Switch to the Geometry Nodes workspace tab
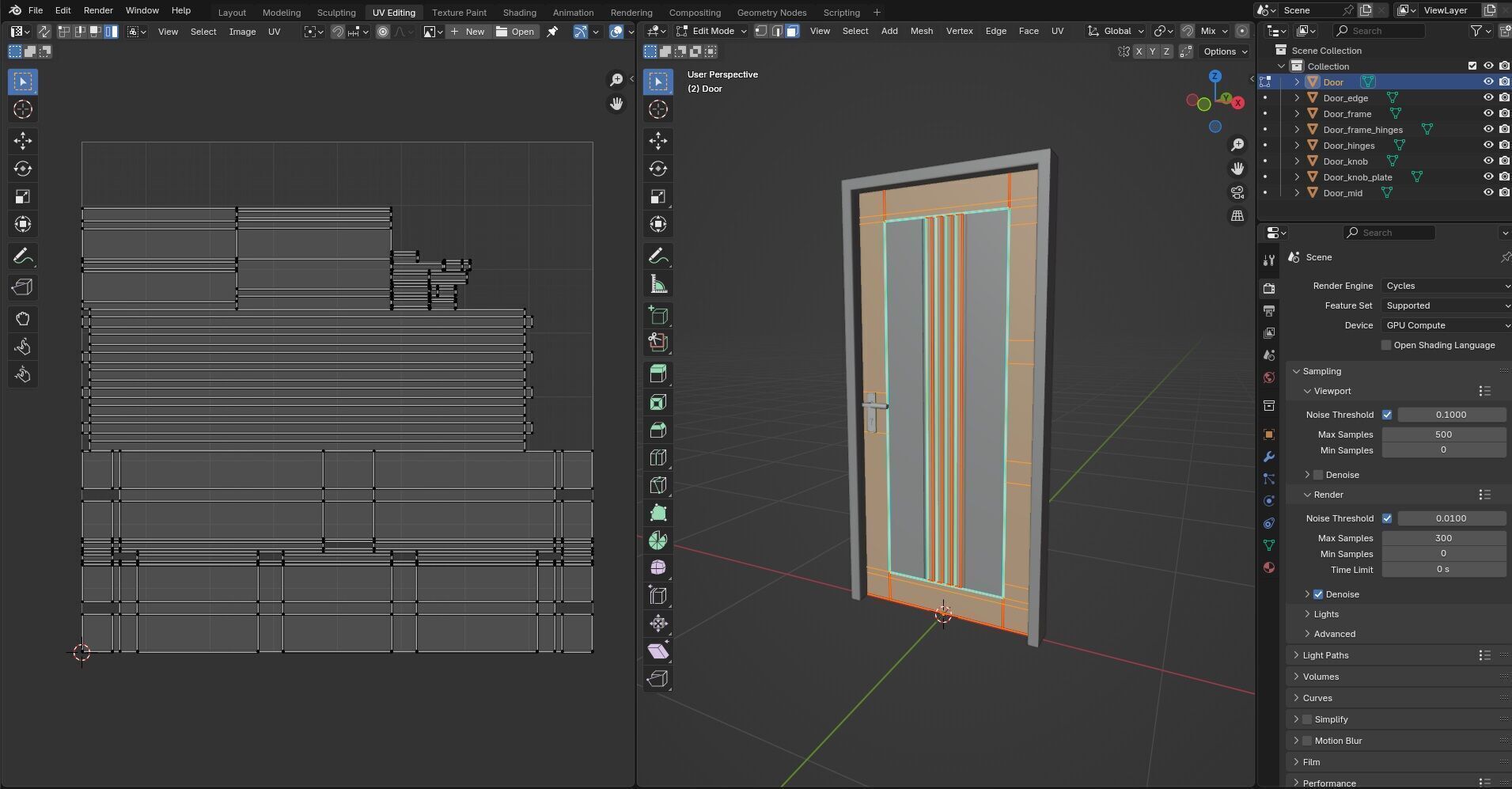Screen dimensions: 1512x789 (x=771, y=12)
